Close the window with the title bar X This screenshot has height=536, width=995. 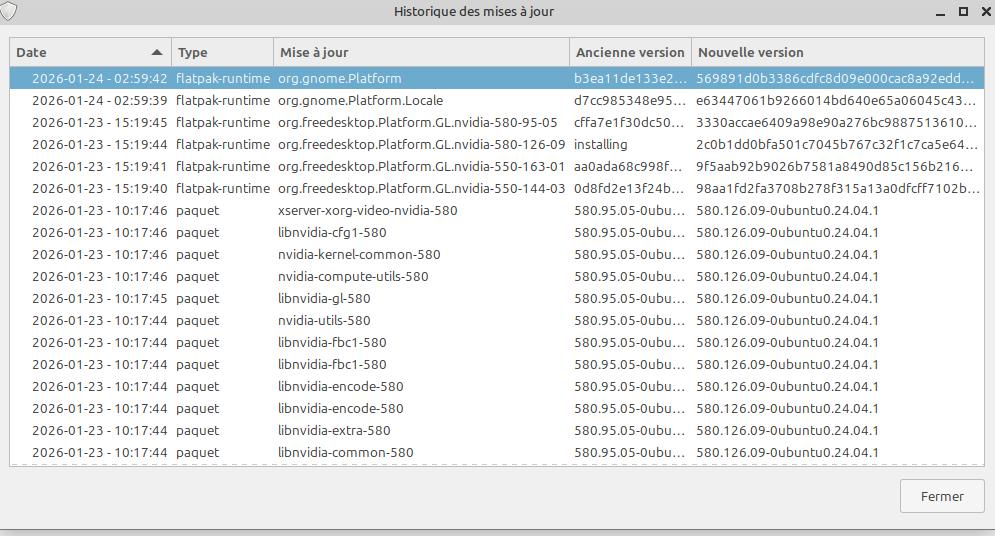tap(983, 12)
